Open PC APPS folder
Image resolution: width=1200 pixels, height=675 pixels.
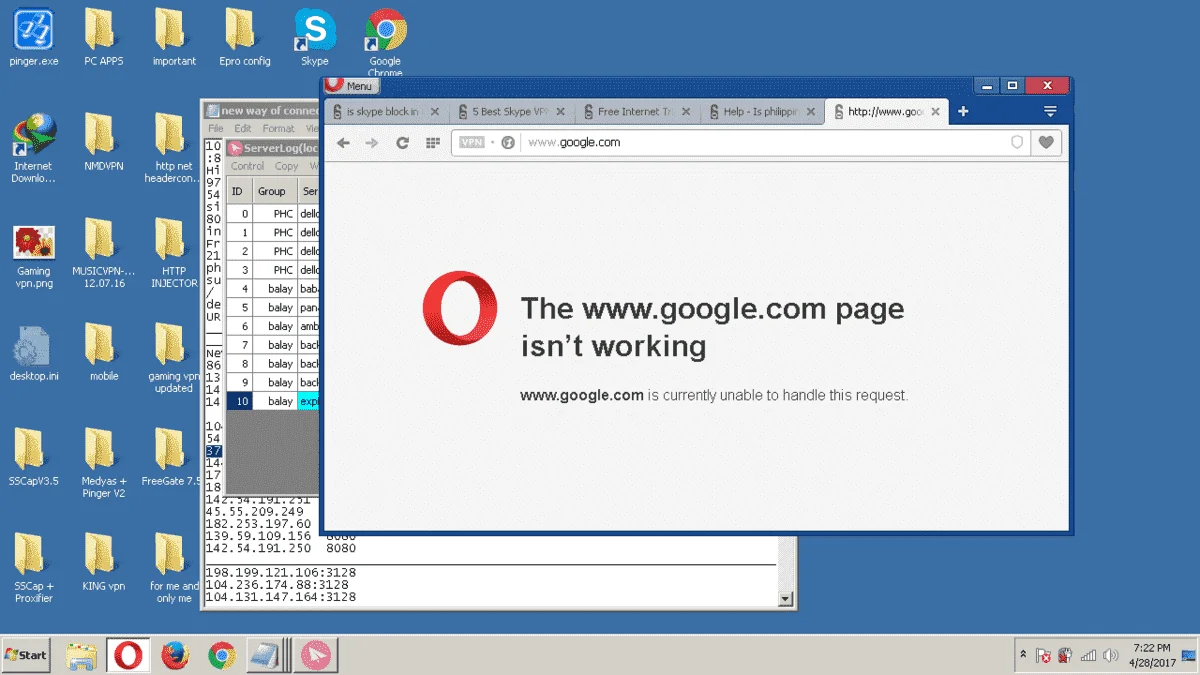point(103,38)
